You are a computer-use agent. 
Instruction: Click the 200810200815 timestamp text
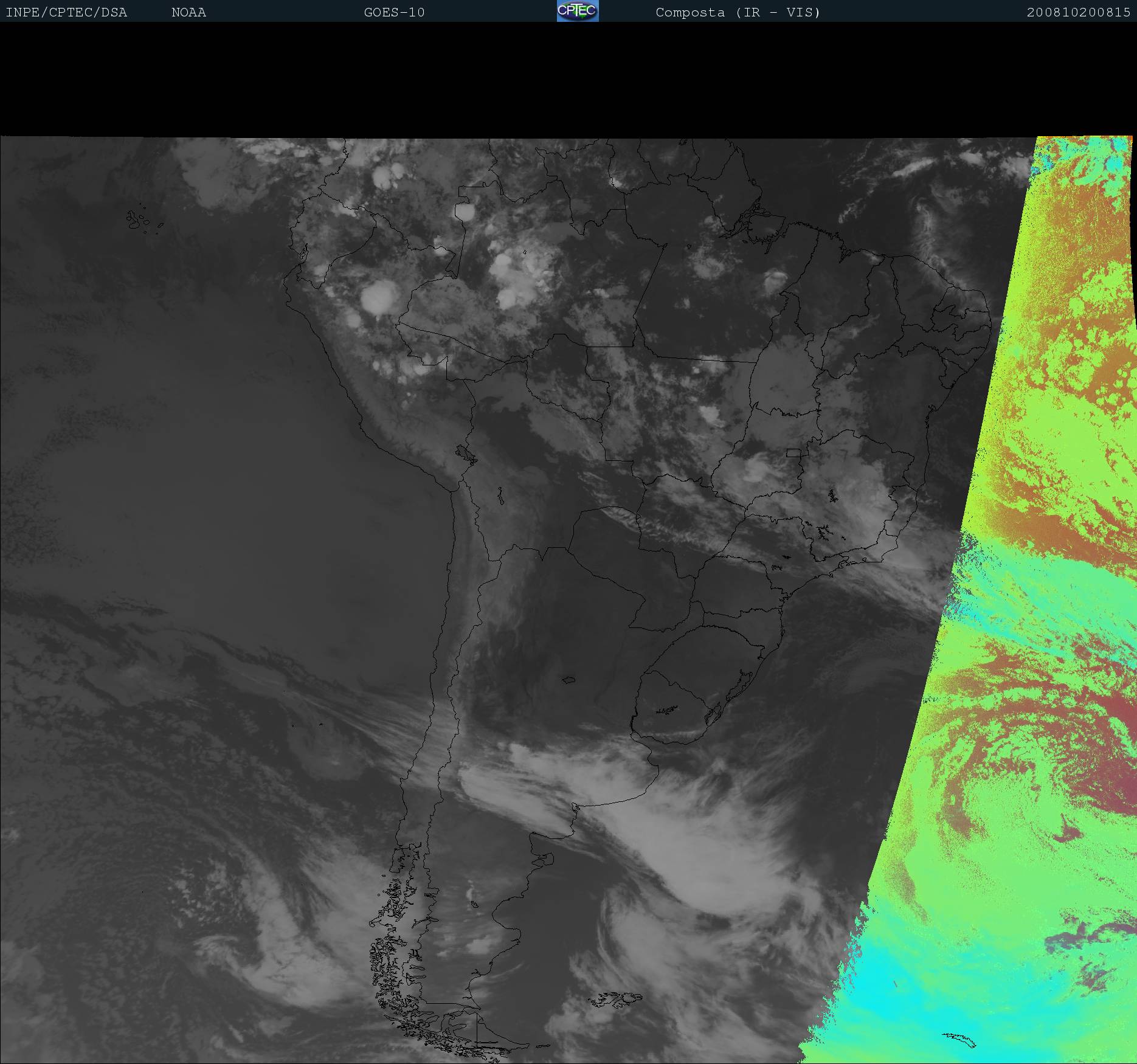[1078, 12]
